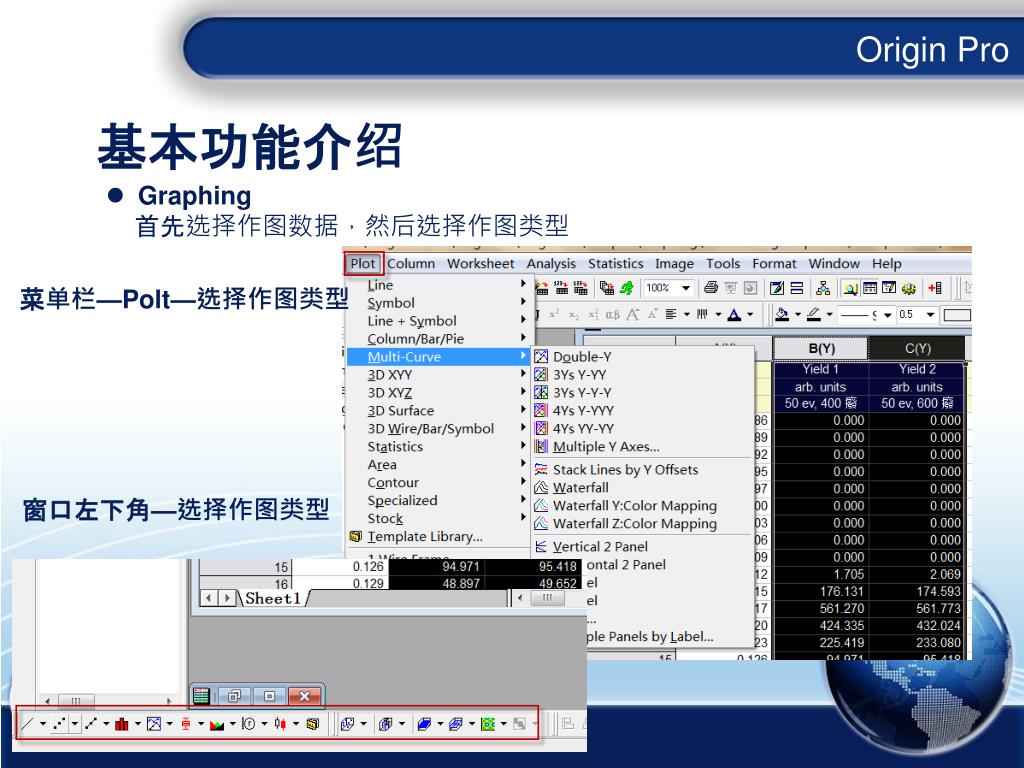Screen dimensions: 1024x768
Task: Select the red Column chart toolbar icon
Action: pyautogui.click(x=121, y=724)
